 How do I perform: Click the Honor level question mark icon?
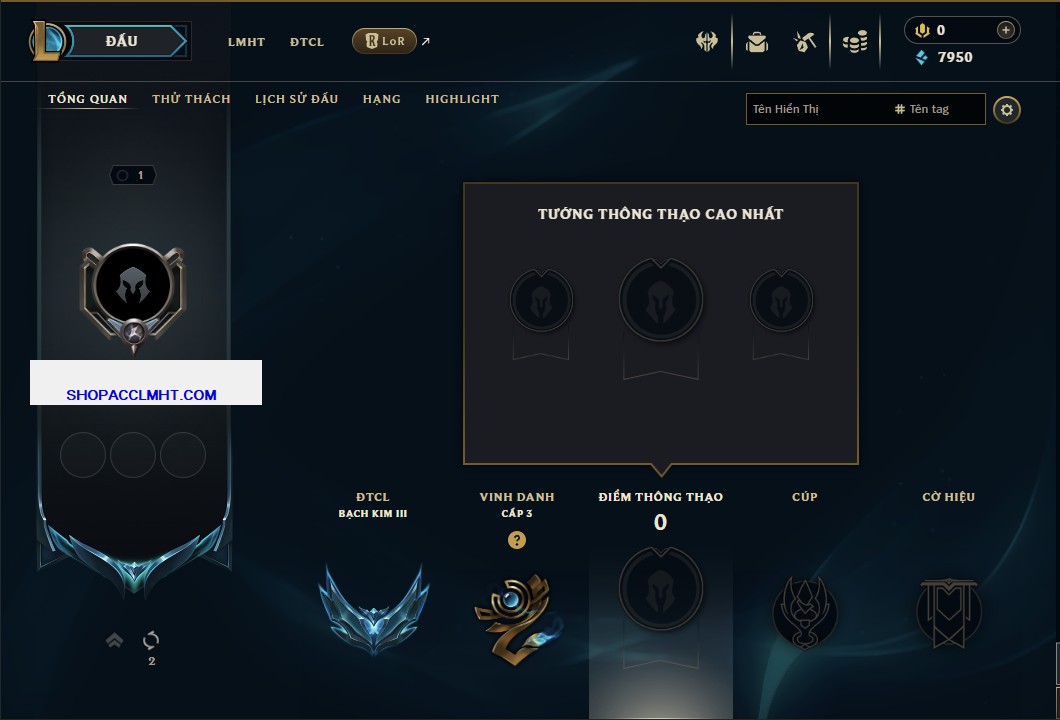[x=516, y=539]
